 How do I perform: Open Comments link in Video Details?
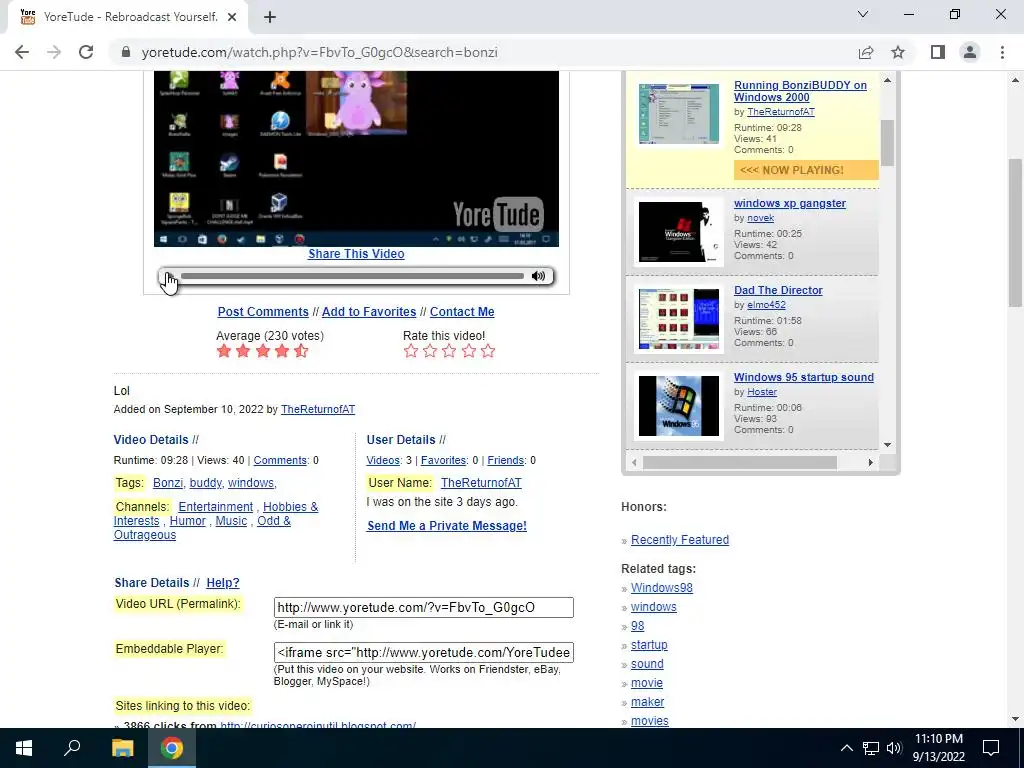(x=280, y=460)
